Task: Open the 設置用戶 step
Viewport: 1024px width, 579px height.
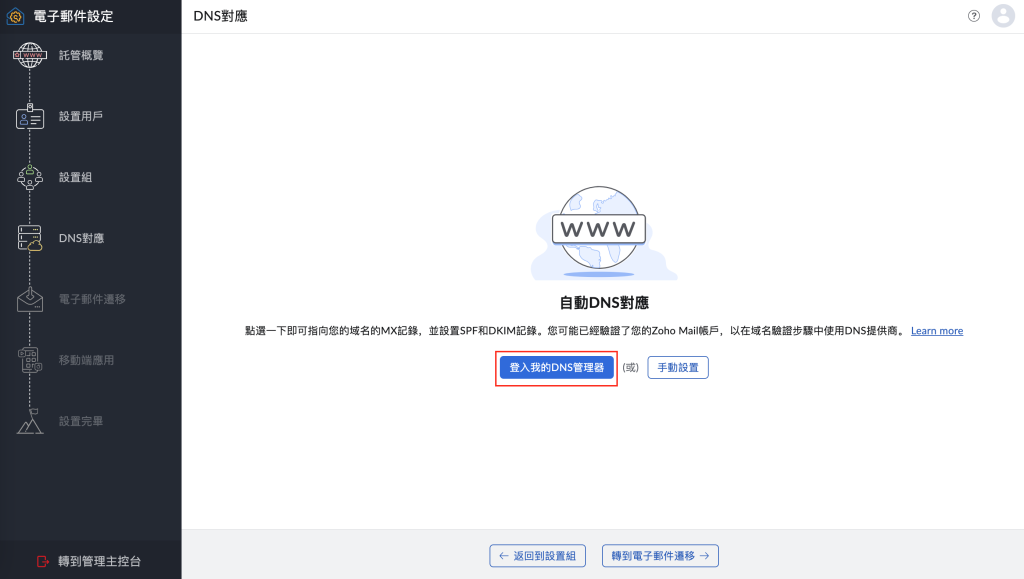Action: coord(81,116)
